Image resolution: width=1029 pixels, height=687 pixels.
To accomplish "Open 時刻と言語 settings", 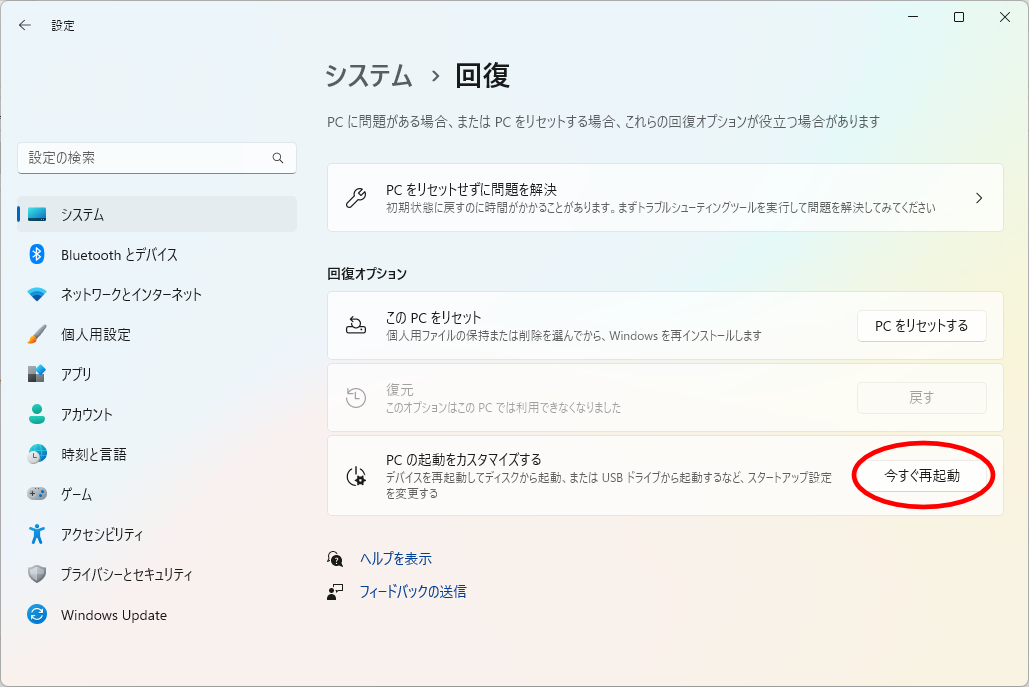I will coord(93,455).
